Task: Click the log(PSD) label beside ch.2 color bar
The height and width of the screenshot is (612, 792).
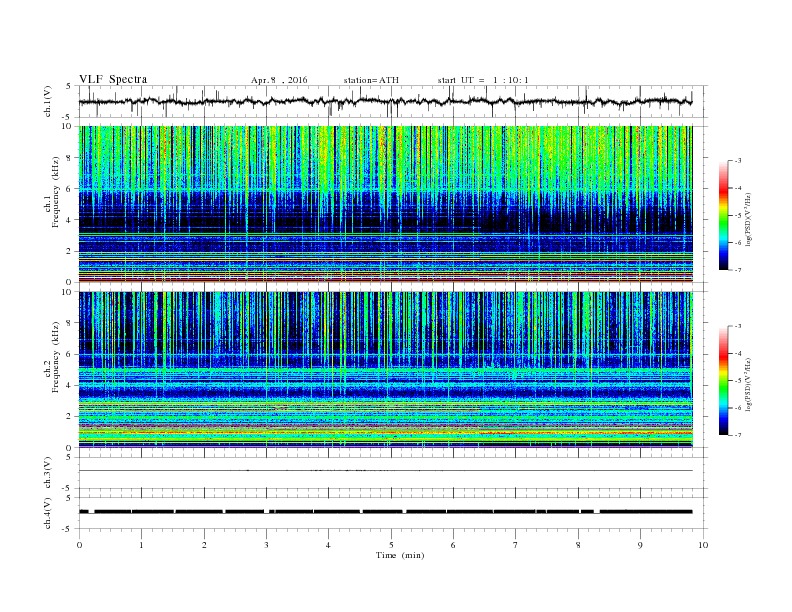Action: point(748,384)
